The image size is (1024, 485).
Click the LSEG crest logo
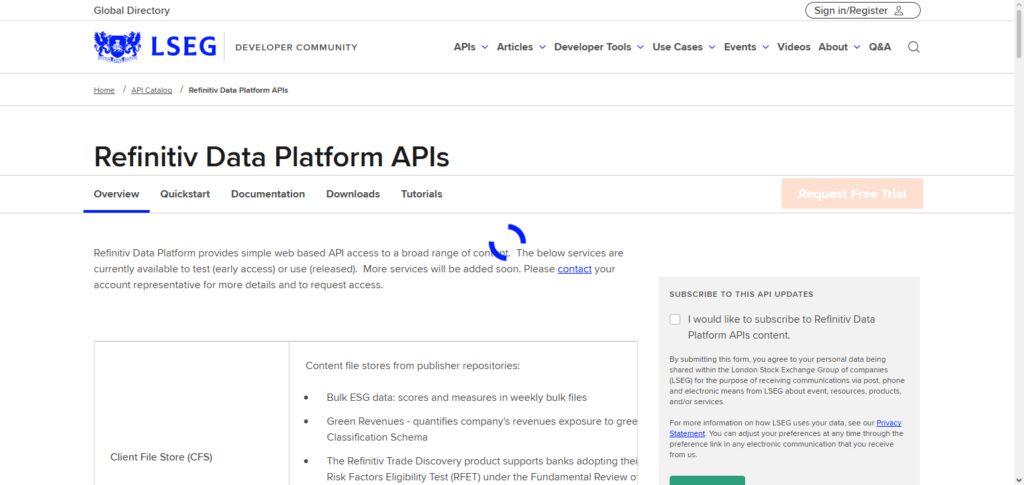118,46
